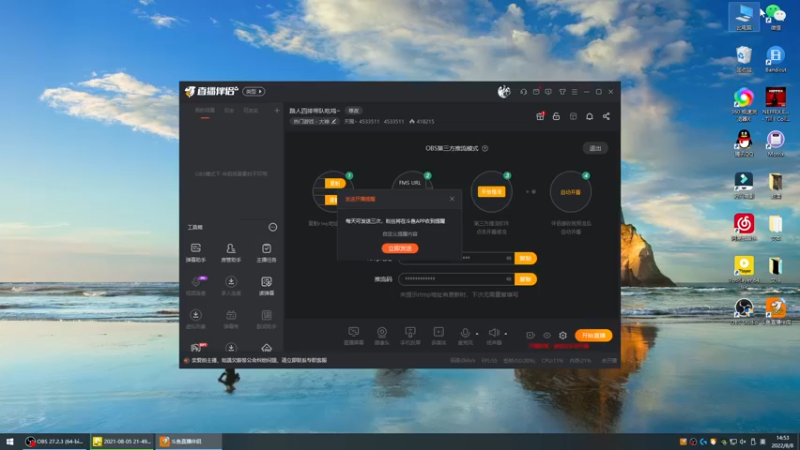This screenshot has width=800, height=450.
Task: Click the 开始推流 button in step 3 circle
Action: (x=491, y=192)
